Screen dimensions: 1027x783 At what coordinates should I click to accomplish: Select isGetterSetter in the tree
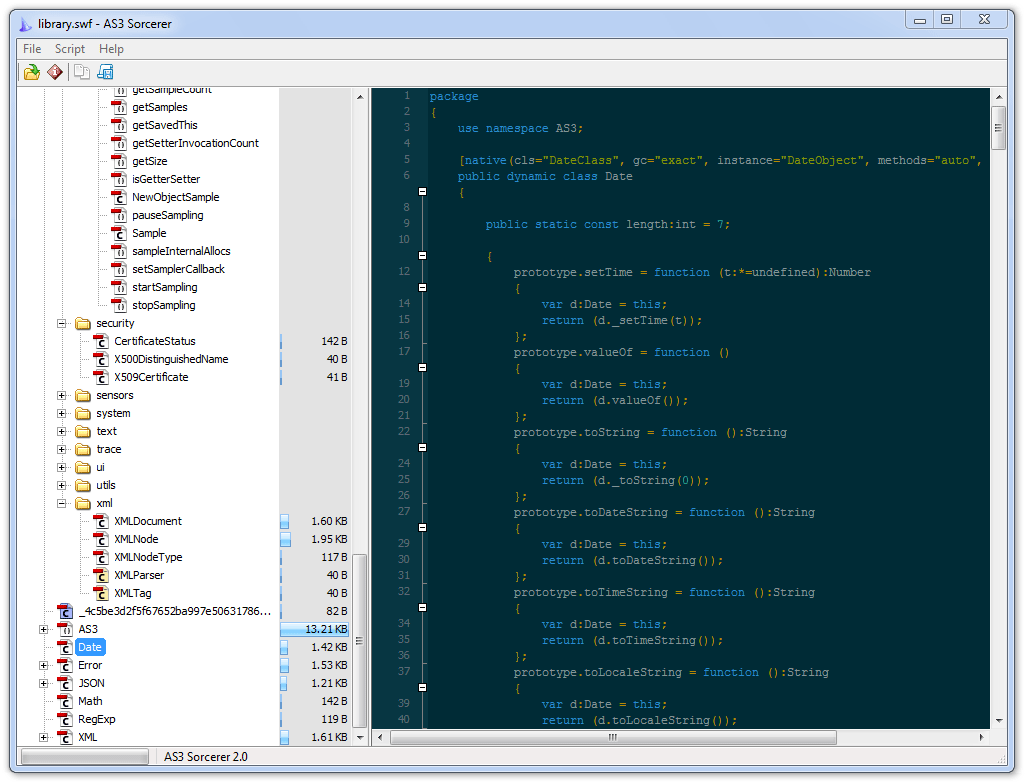(x=166, y=180)
